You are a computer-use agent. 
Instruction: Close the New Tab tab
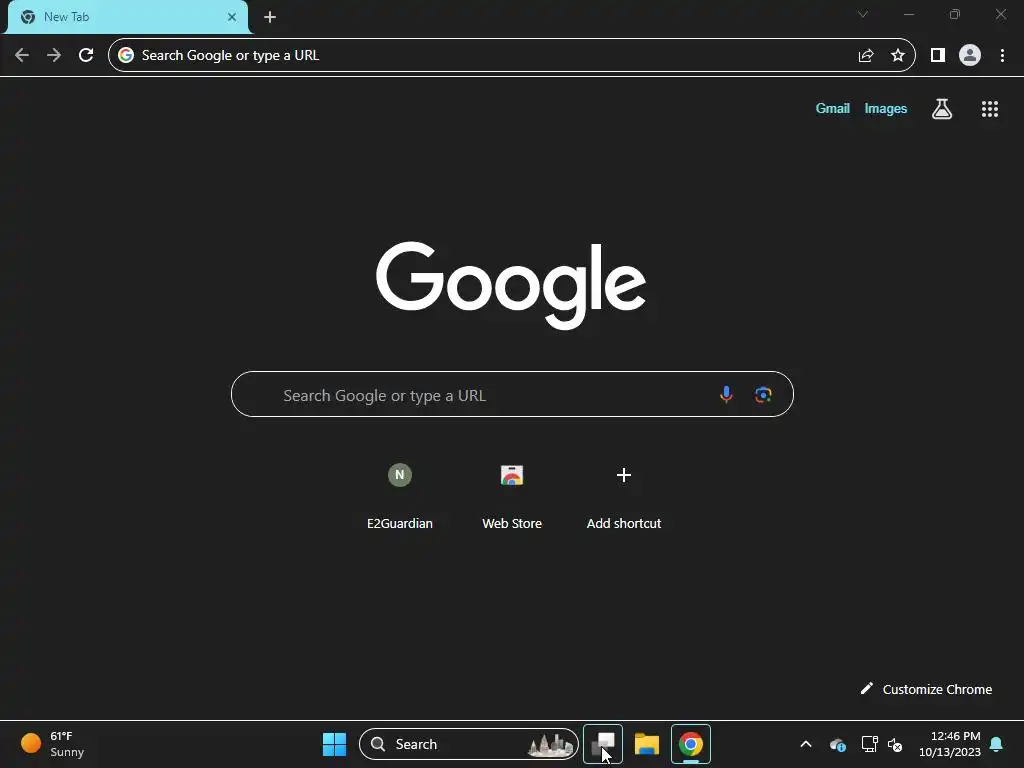pos(232,17)
